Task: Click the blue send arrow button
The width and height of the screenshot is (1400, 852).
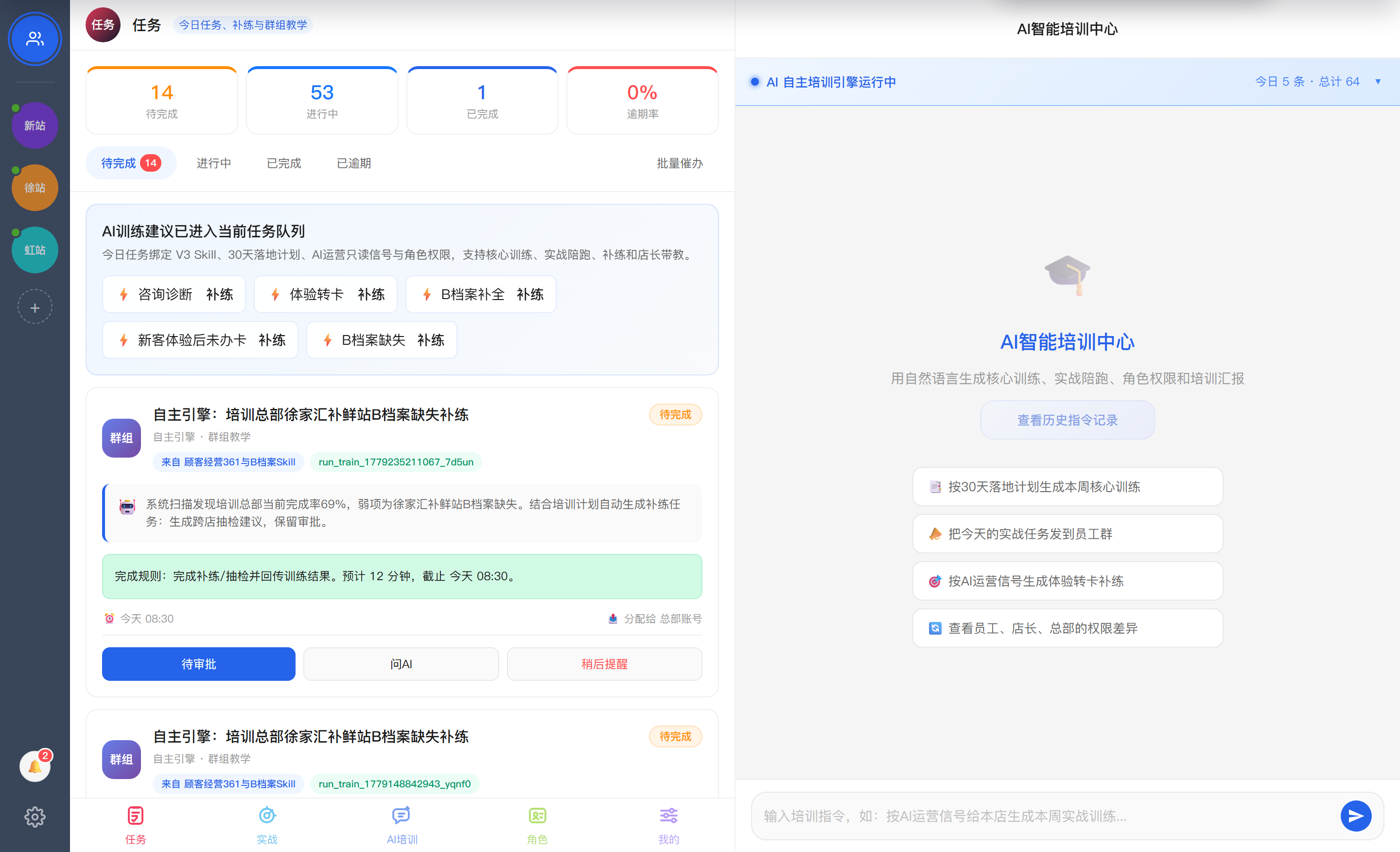Action: point(1356,816)
